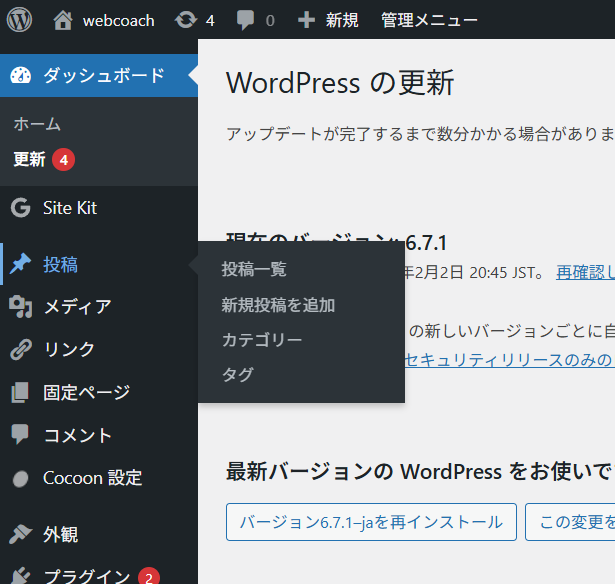This screenshot has height=584, width=615.
Task: Click the 再確認 link
Action: pos(585,272)
